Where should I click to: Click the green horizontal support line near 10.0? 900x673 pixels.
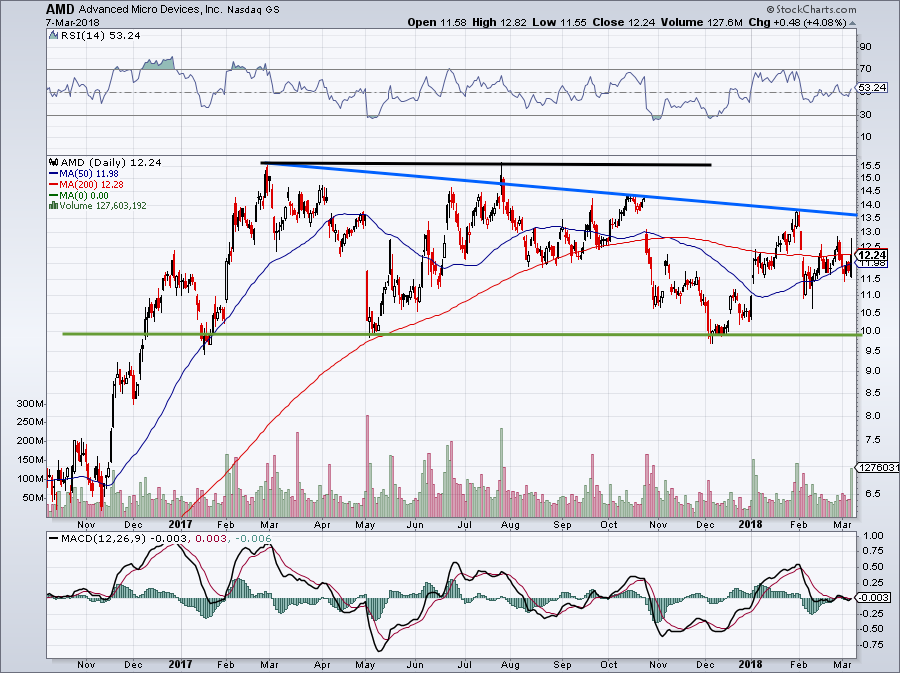[461, 334]
